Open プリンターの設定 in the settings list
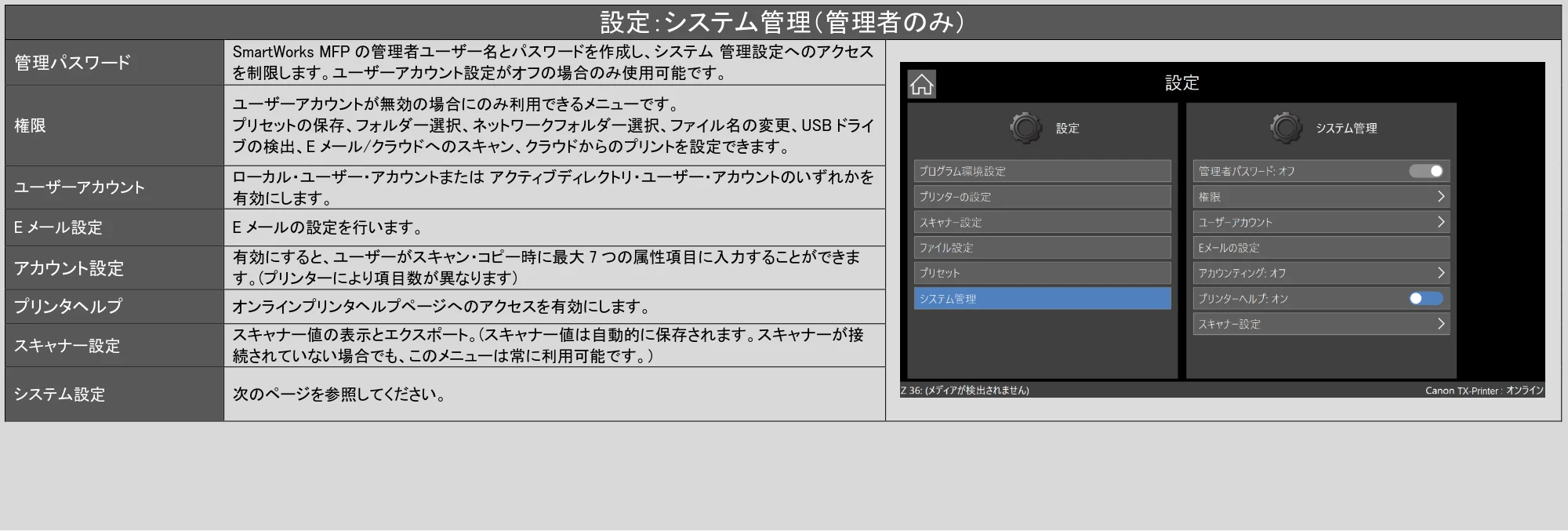This screenshot has height=531, width=1568. coord(1042,197)
